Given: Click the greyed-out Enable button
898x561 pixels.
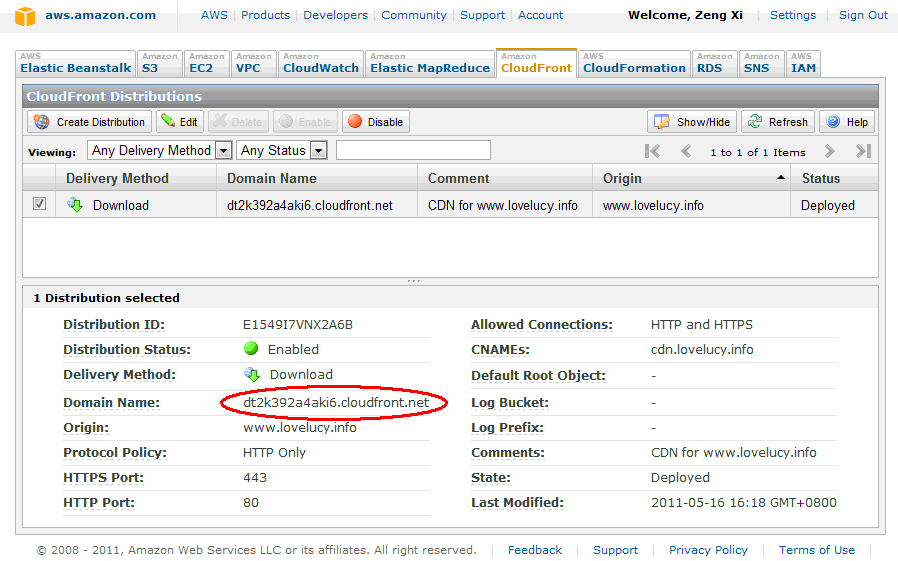Looking at the screenshot, I should tap(305, 122).
